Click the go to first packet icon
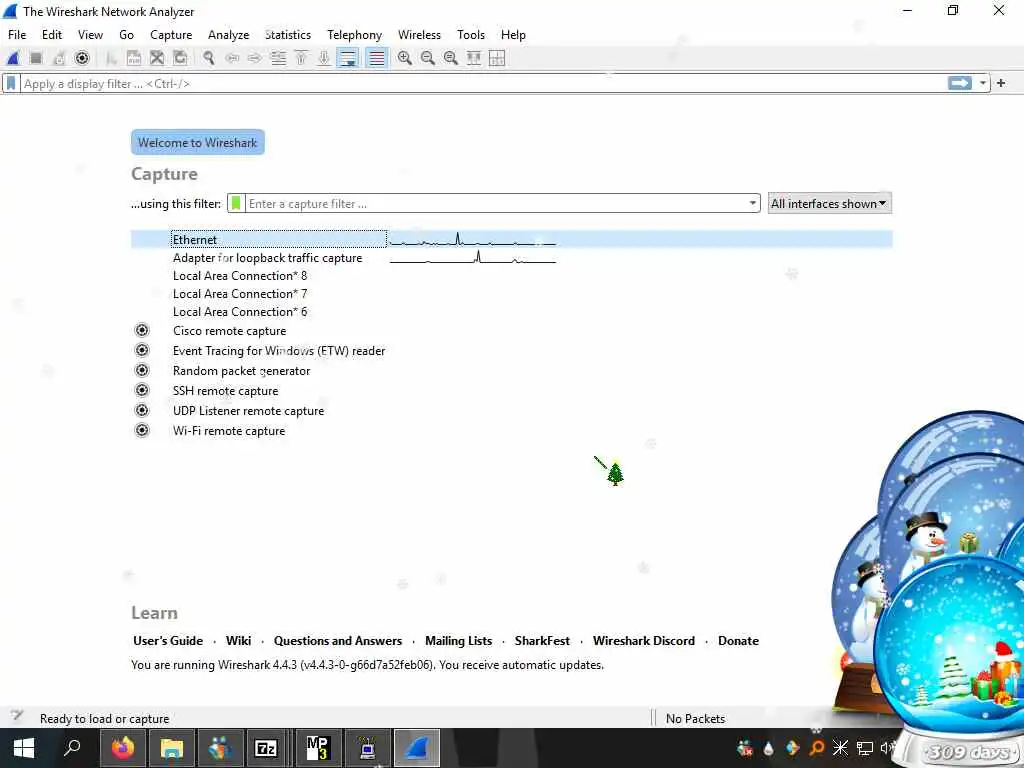Viewport: 1024px width, 768px height. point(301,58)
